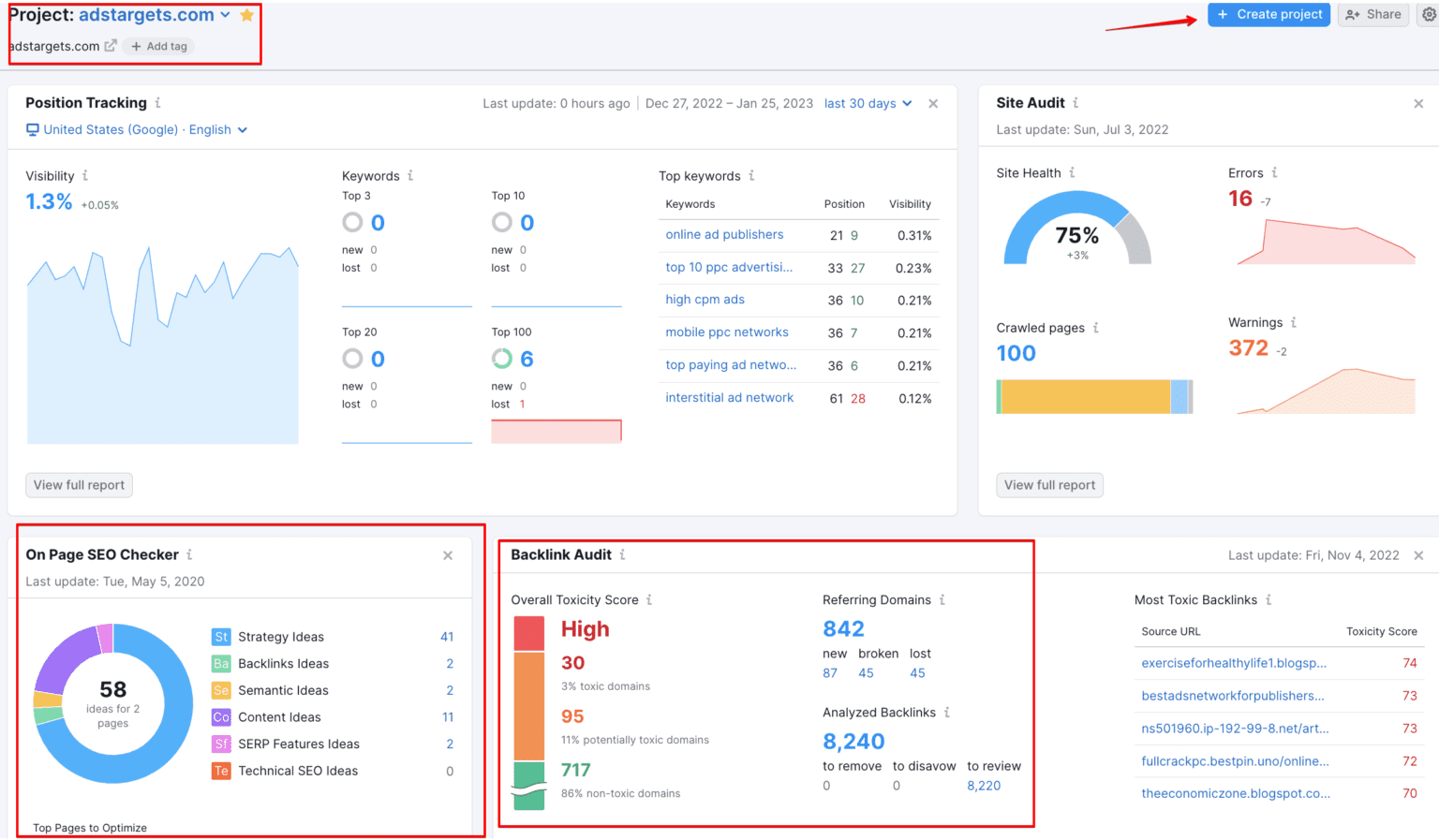Expand the adstargets.com project dropdown
The width and height of the screenshot is (1439, 840).
(x=225, y=14)
